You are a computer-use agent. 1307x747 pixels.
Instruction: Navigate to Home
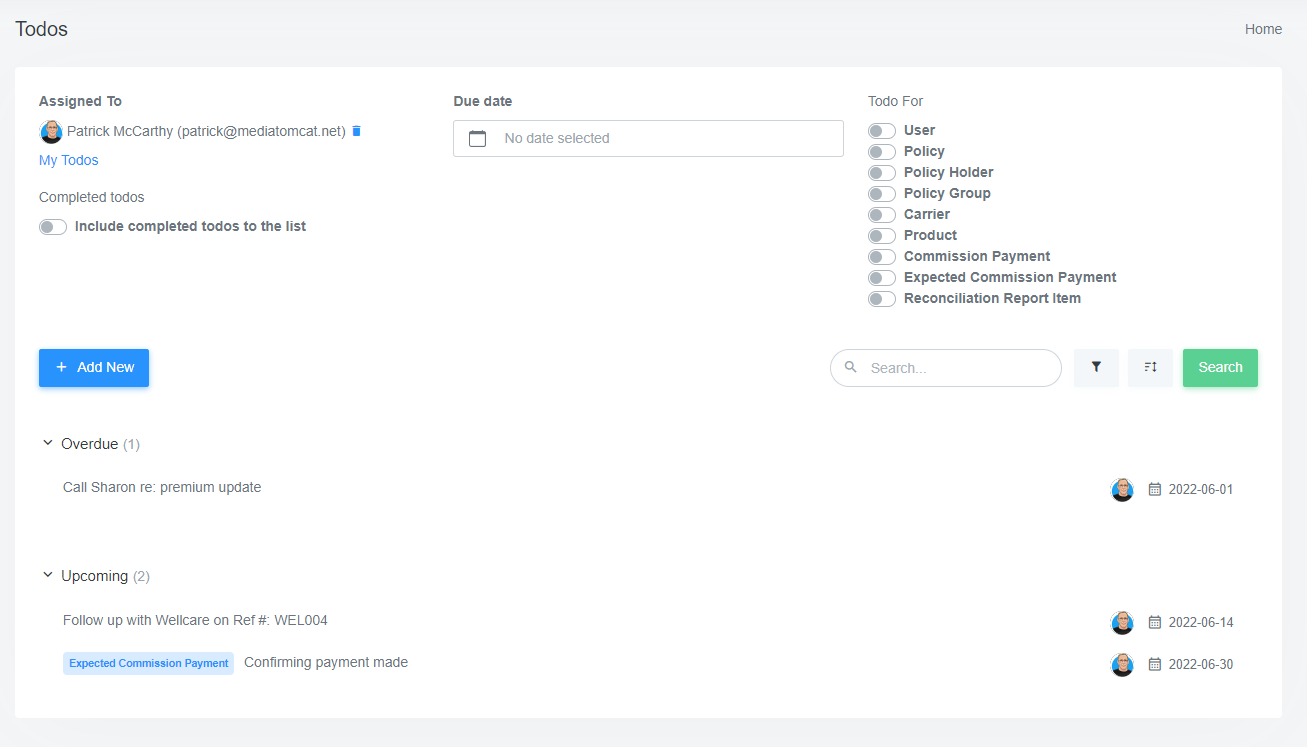(1263, 29)
